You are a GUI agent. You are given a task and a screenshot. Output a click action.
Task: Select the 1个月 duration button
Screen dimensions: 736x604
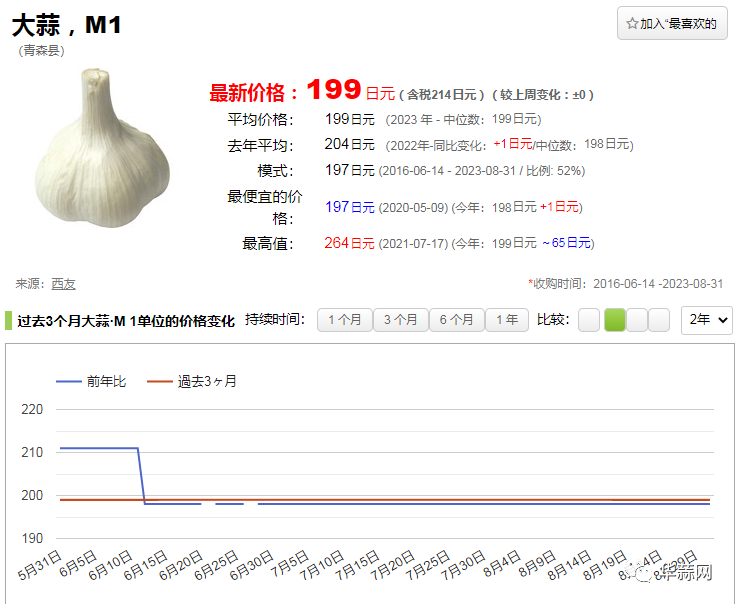pyautogui.click(x=344, y=320)
